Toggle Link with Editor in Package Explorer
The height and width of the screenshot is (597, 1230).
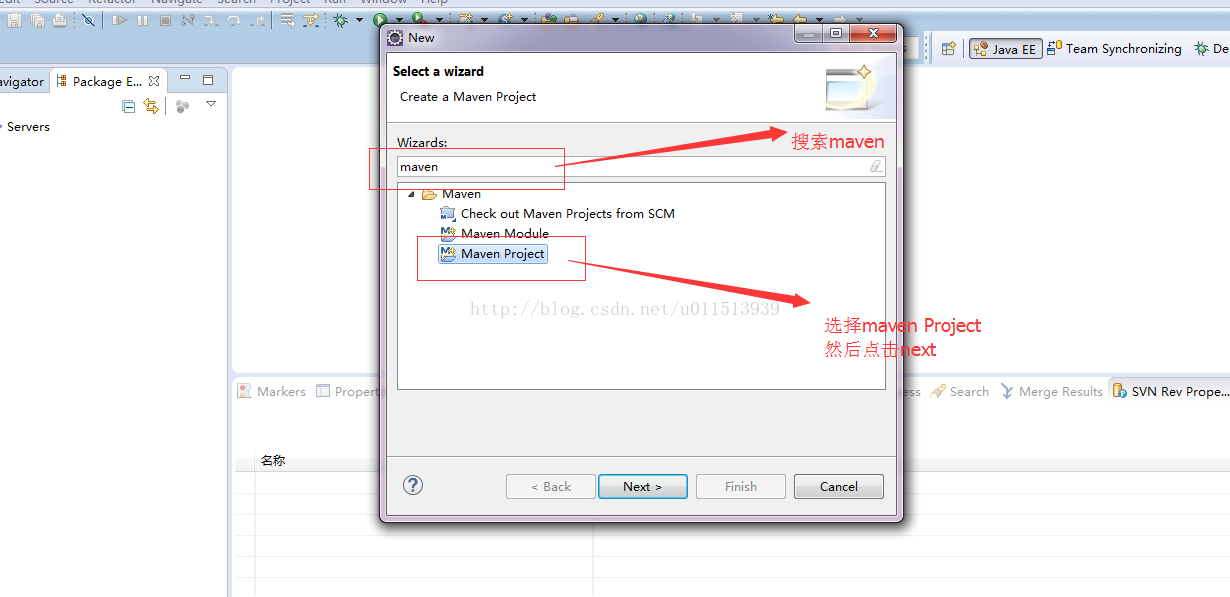point(151,106)
